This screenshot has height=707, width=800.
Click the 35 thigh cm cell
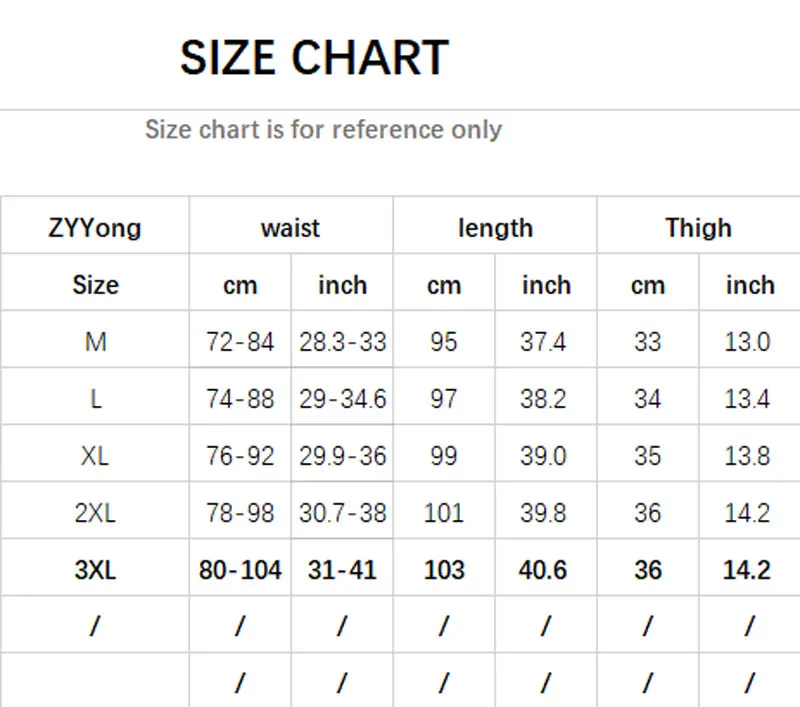pos(647,456)
